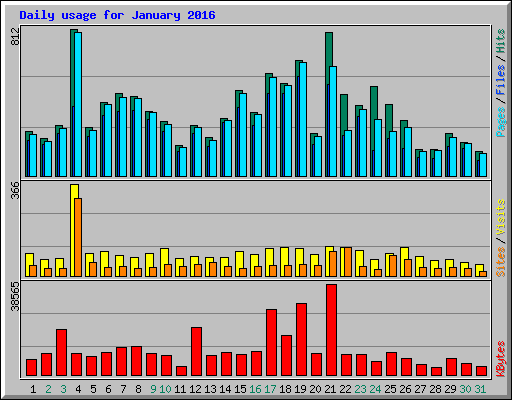Click the red KBytes bar for day 17
Screen dimensions: 512x400
click(x=271, y=343)
